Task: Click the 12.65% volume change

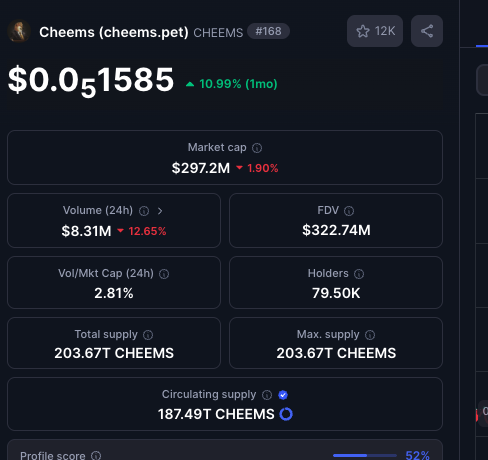Action: (x=147, y=231)
